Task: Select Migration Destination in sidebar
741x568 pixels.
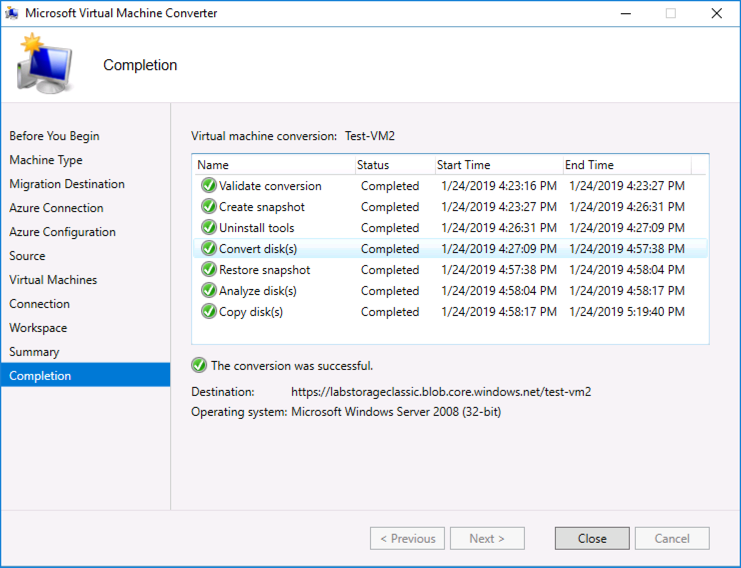Action: pos(67,184)
